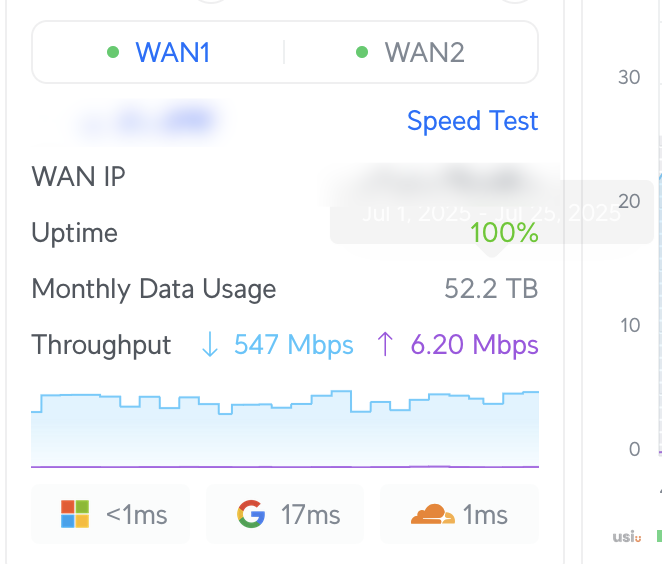
Task: Run the Speed Test
Action: coord(472,121)
